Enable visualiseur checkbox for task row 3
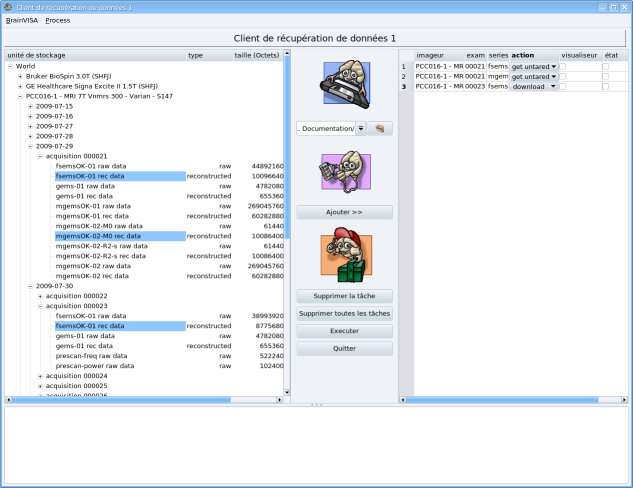 [562, 86]
